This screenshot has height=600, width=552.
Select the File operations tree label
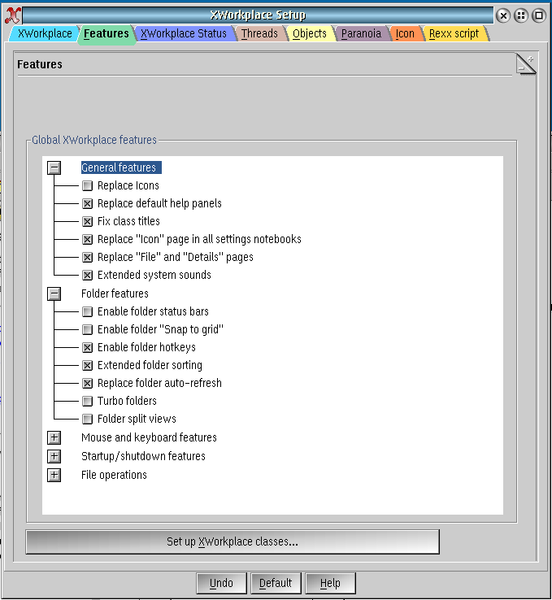(114, 475)
